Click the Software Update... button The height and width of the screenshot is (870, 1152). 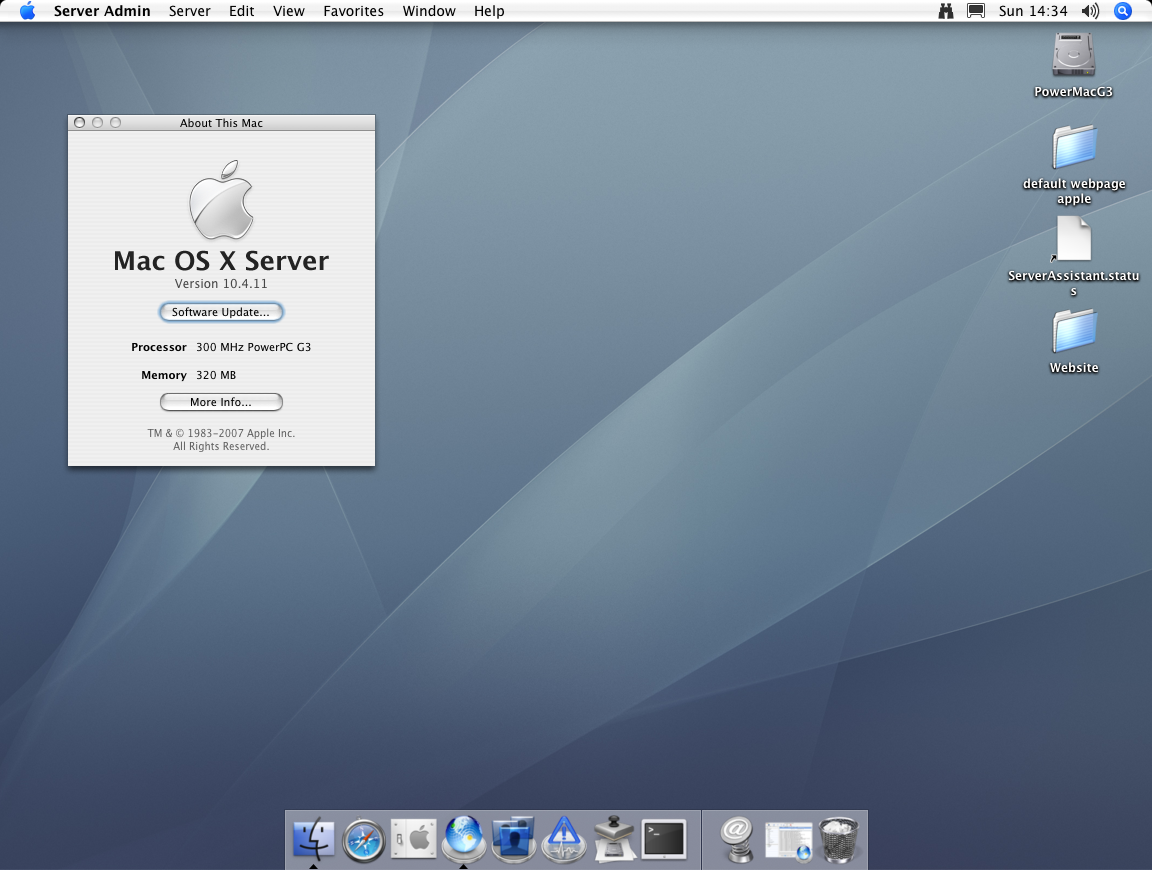(x=221, y=312)
